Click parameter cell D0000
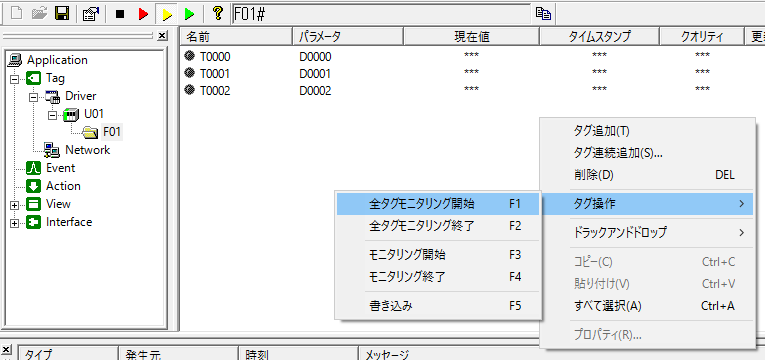765x360 pixels. coord(315,57)
